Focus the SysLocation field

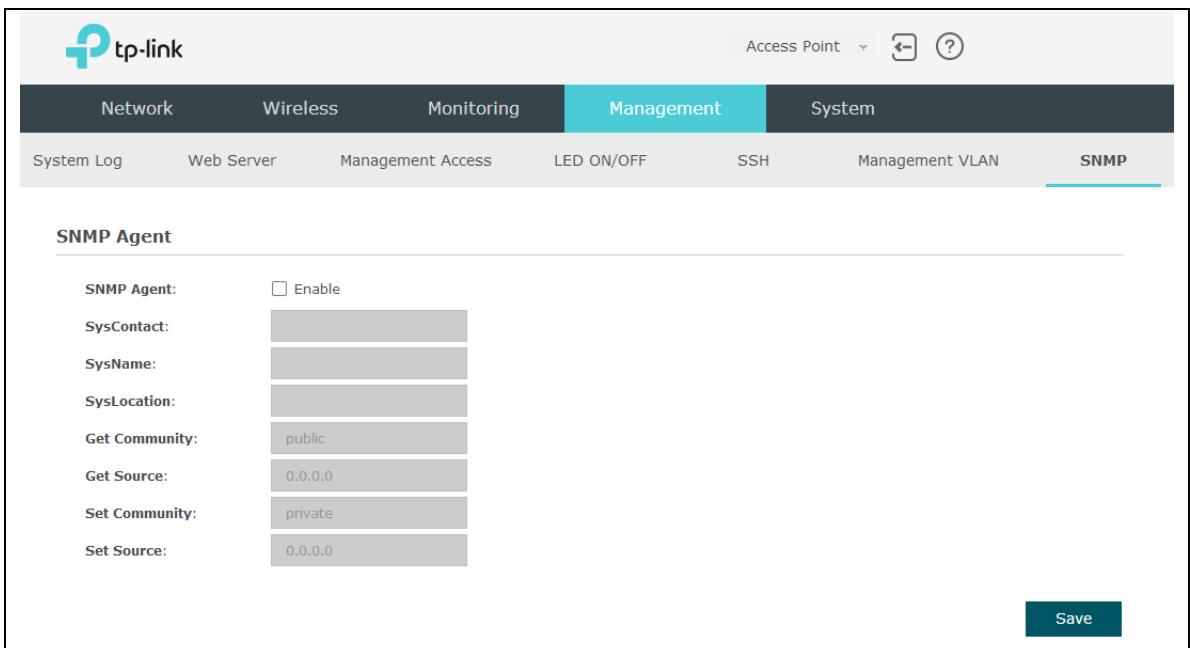(x=369, y=401)
